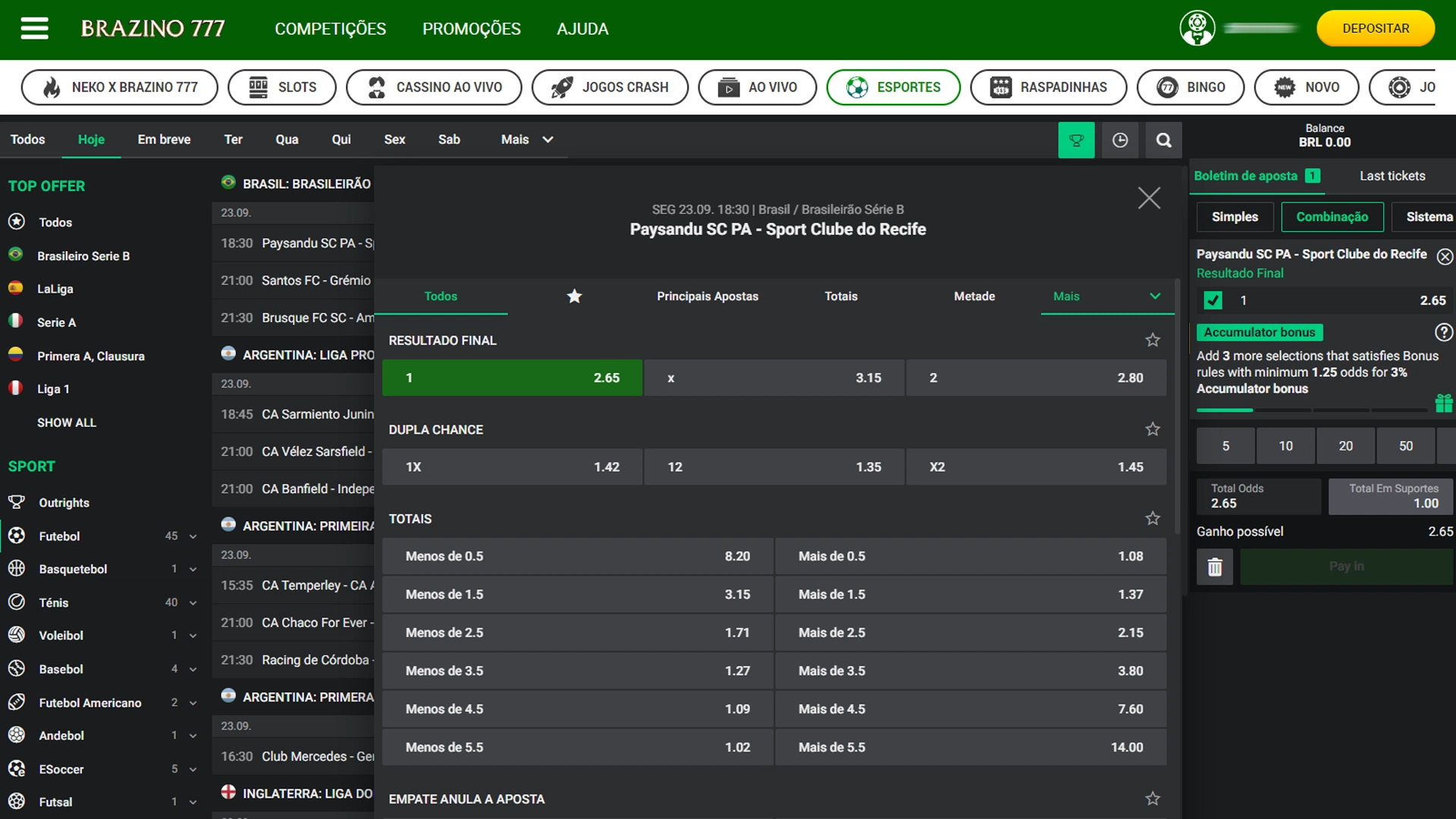Click the green gift bonus icon
The image size is (1456, 819).
tap(1444, 403)
